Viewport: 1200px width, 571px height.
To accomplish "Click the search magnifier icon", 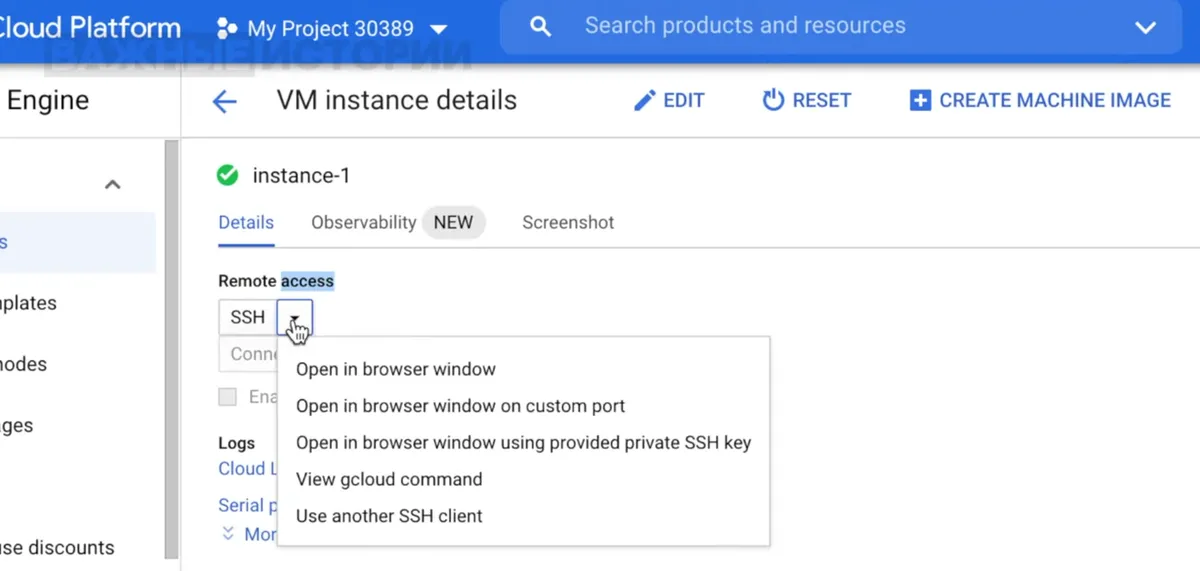I will pos(540,26).
